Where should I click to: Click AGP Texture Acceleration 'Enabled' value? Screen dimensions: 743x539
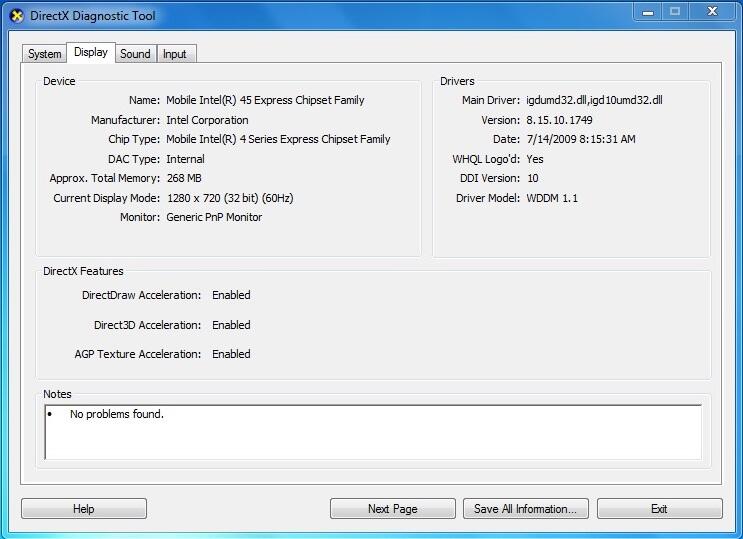tap(231, 354)
